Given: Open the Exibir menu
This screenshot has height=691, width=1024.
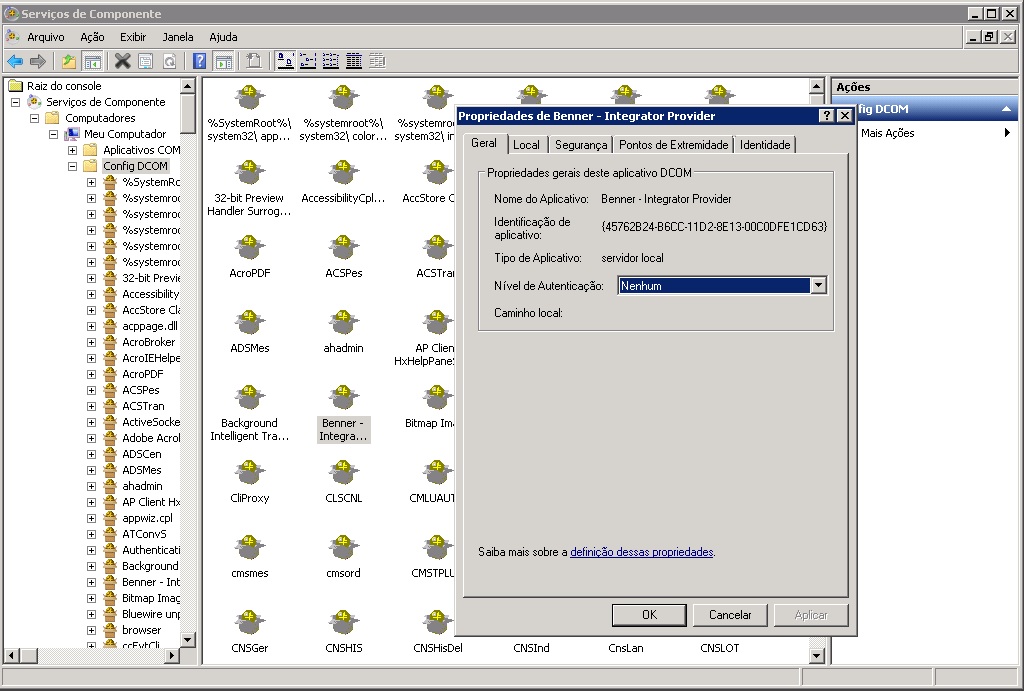Looking at the screenshot, I should pyautogui.click(x=133, y=37).
